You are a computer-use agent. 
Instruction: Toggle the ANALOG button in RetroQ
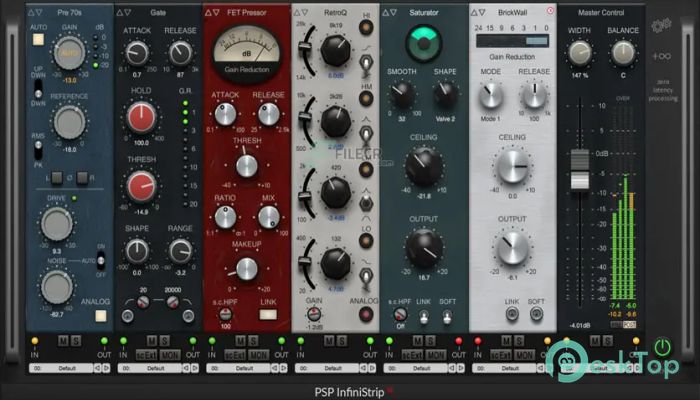pos(366,314)
